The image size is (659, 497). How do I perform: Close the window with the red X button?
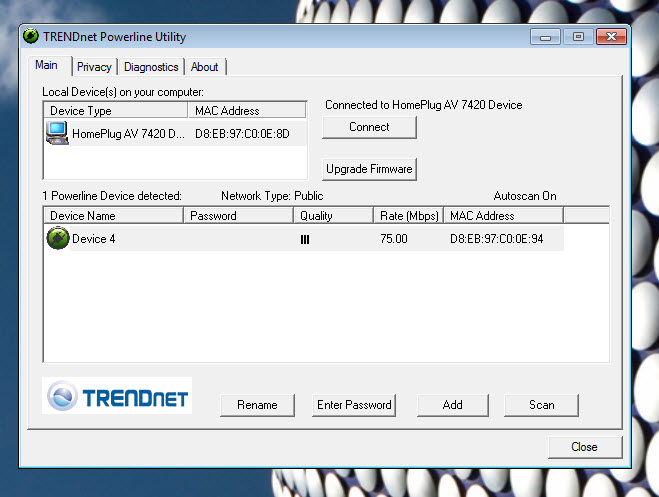coord(612,37)
